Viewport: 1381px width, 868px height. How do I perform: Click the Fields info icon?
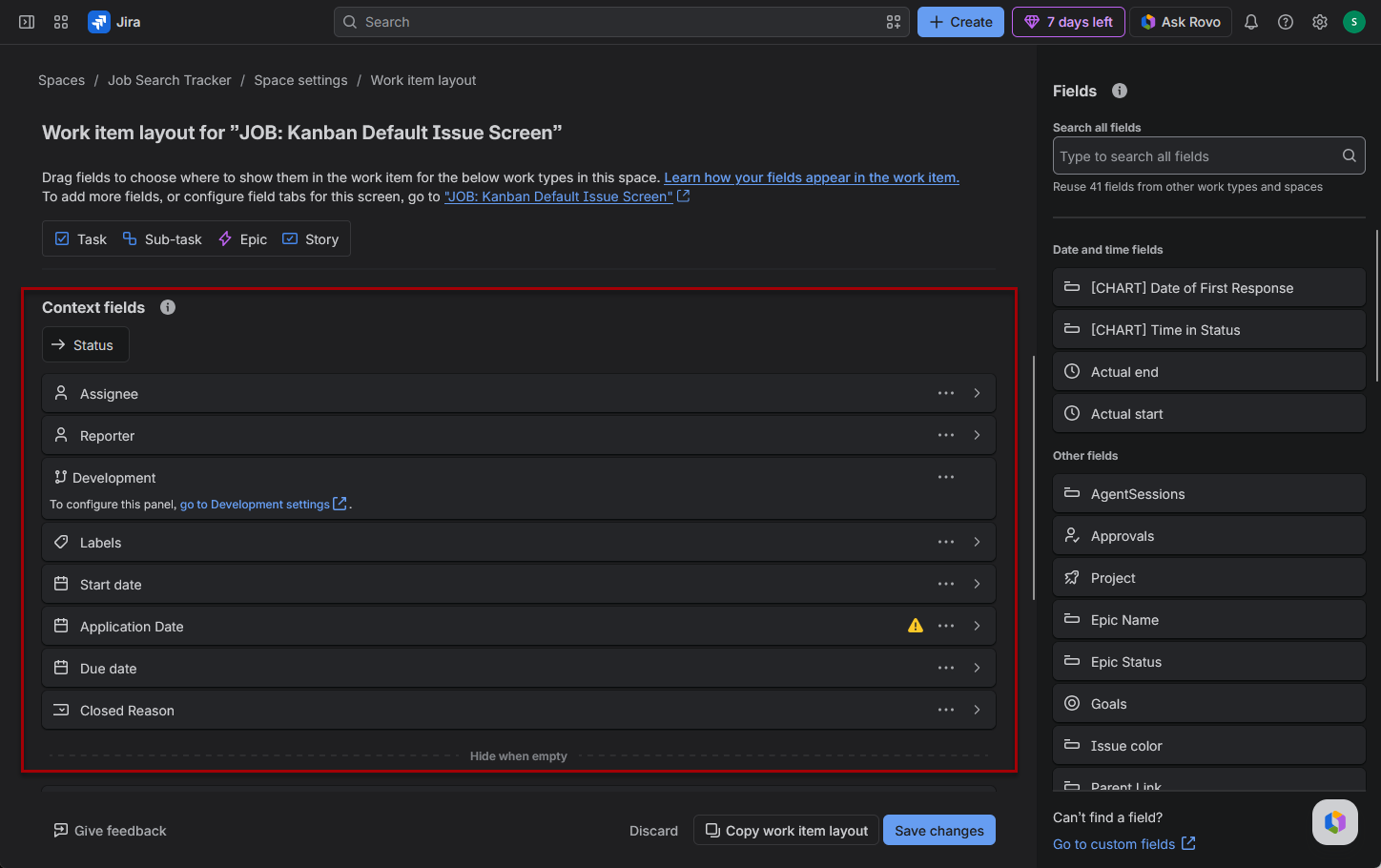(x=1120, y=91)
